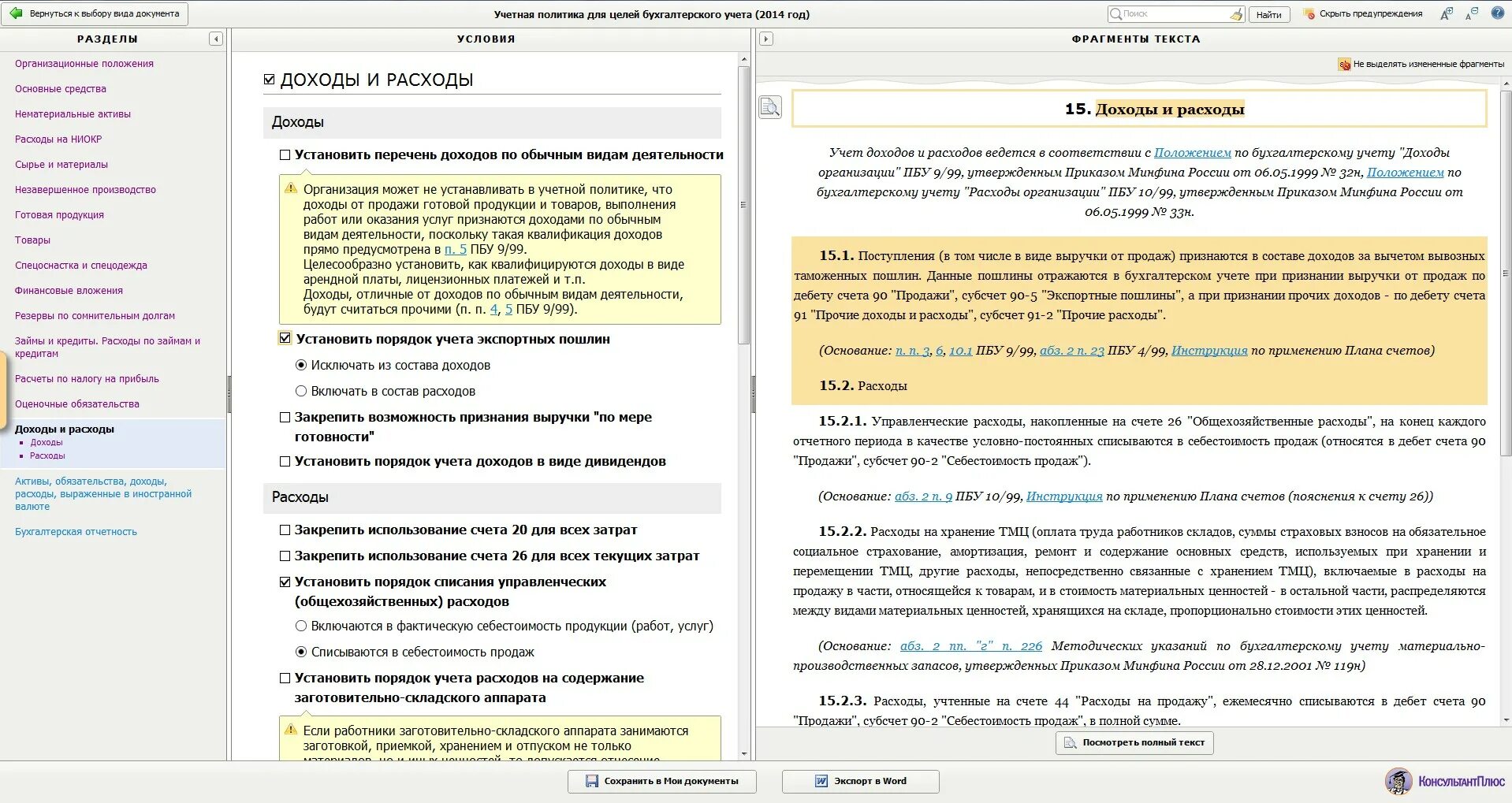Image resolution: width=1512 pixels, height=803 pixels.
Task: Jump to 'Доходы' subsection in sidebar
Action: (47, 443)
